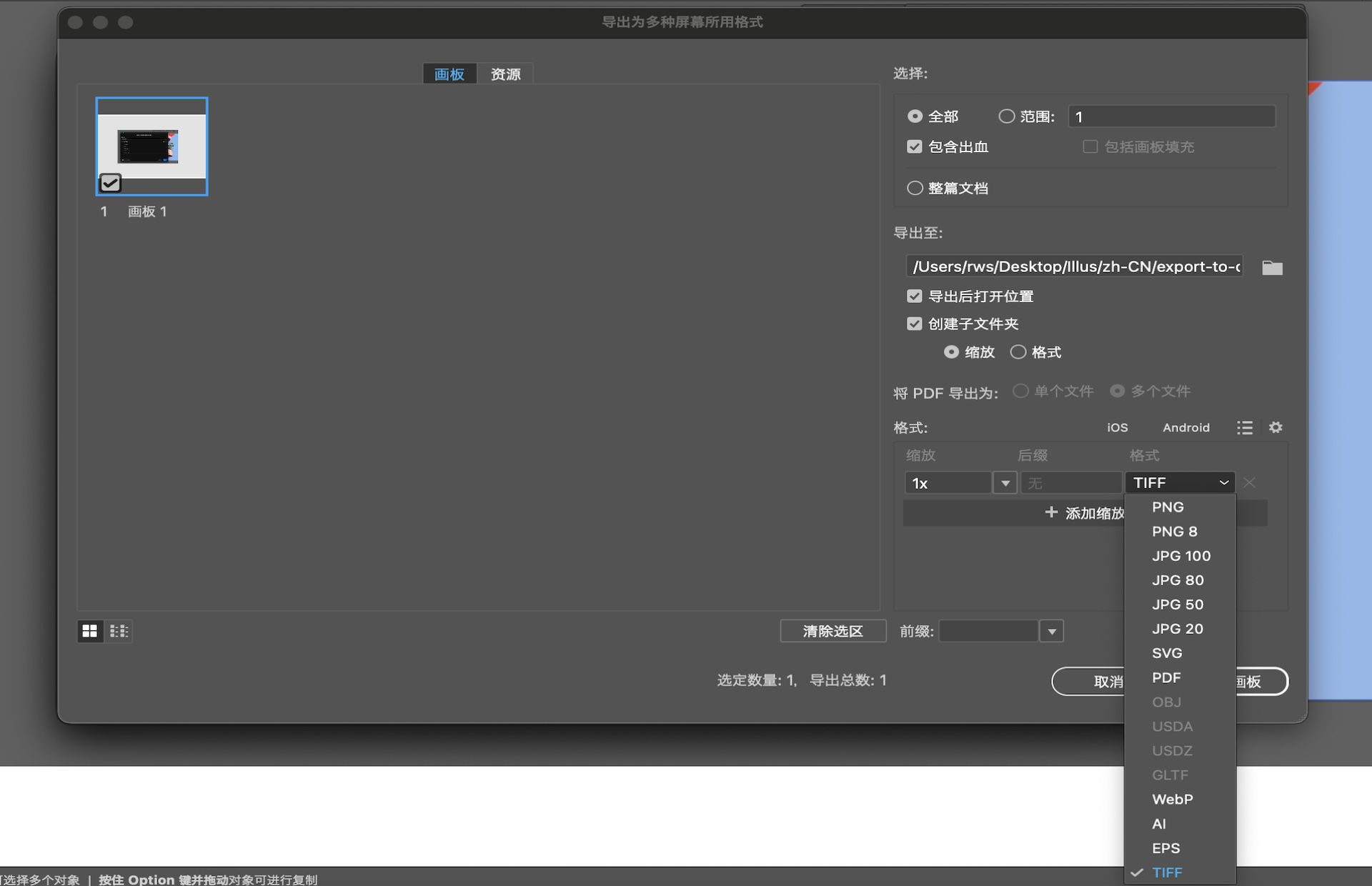Open the format settings gear
1372x886 pixels.
[1276, 427]
